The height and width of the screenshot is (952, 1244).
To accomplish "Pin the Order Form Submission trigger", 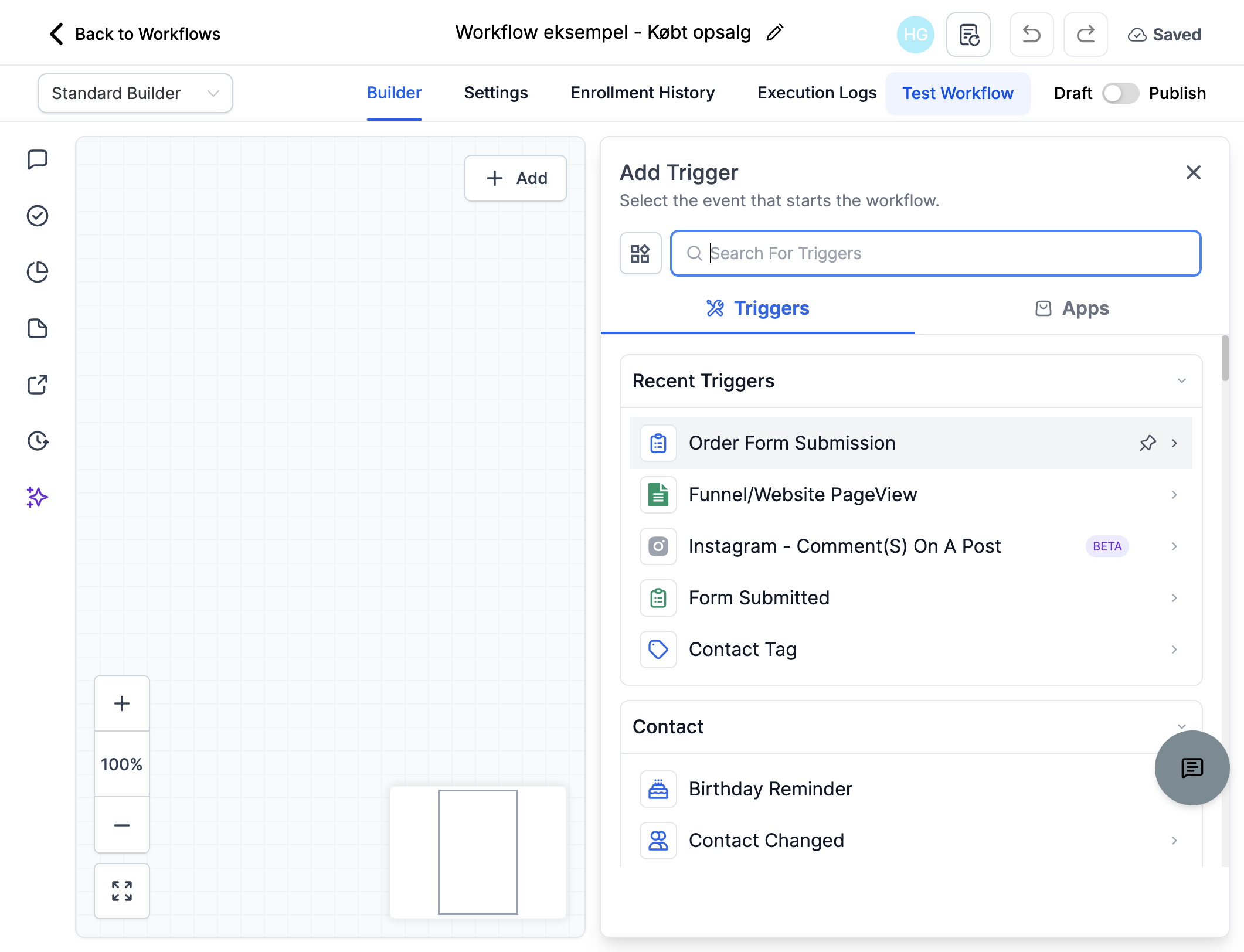I will [1147, 443].
